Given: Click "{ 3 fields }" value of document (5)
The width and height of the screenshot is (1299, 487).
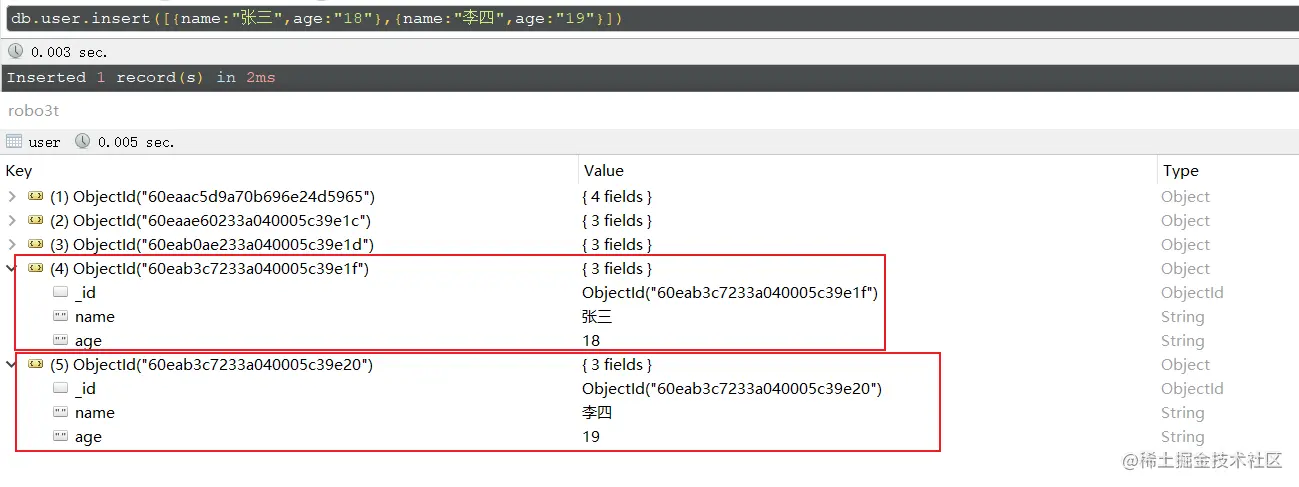Looking at the screenshot, I should 617,365.
